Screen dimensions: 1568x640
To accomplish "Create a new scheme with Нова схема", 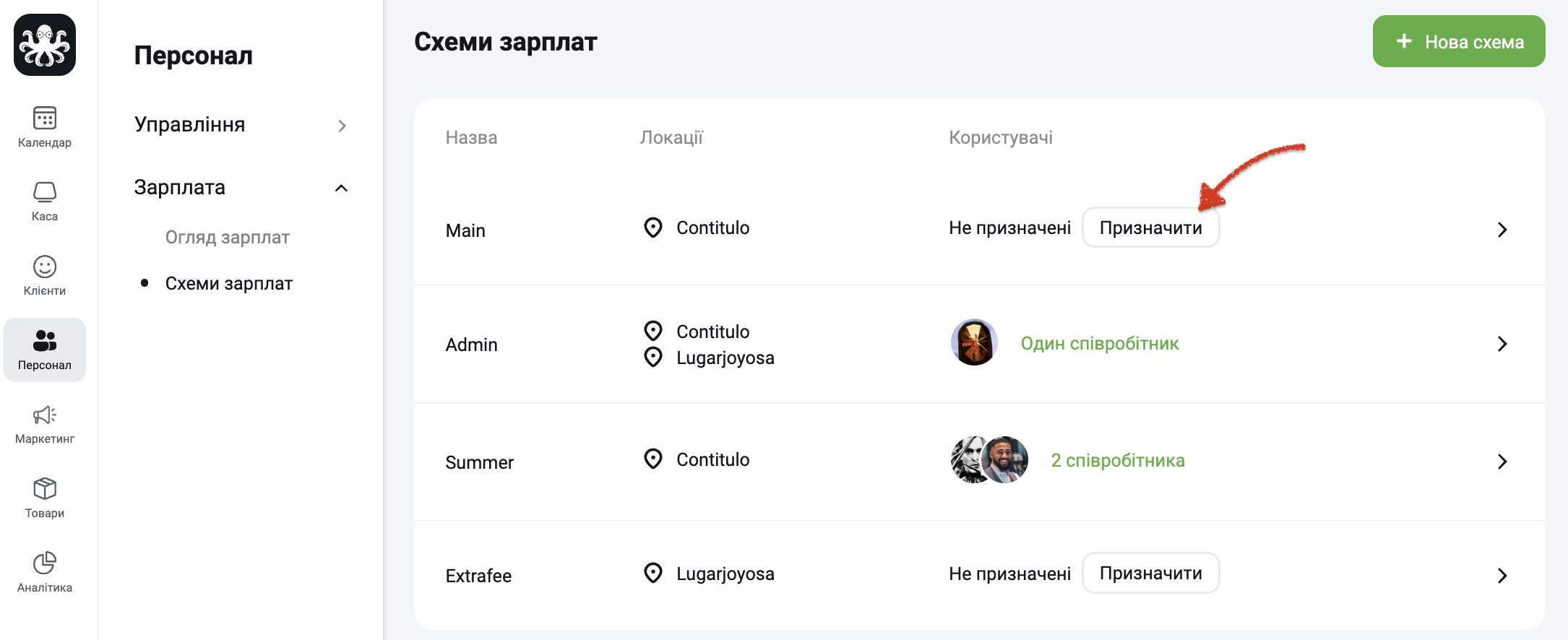I will (1459, 41).
